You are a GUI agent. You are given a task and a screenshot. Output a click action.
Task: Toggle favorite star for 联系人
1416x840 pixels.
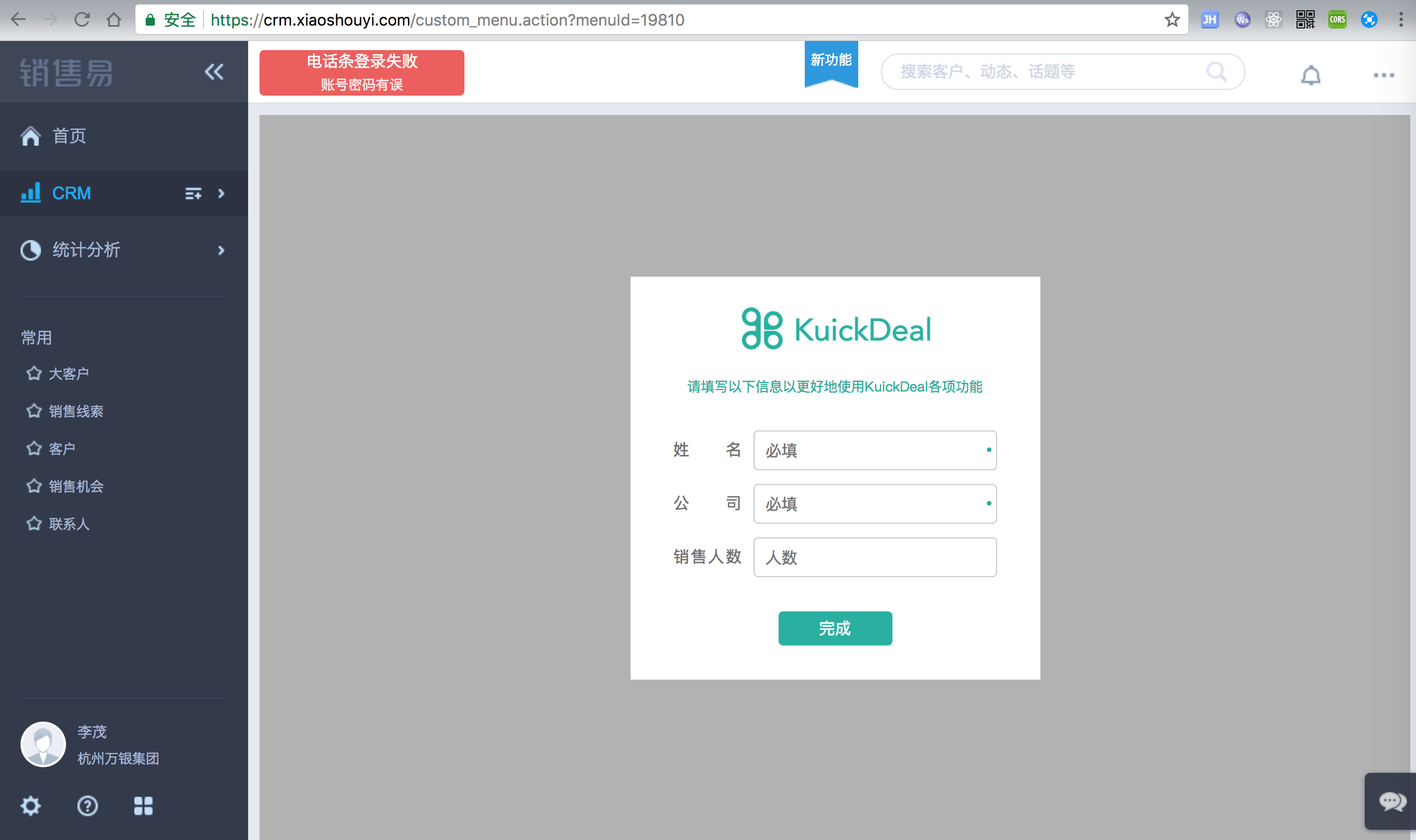[x=34, y=524]
